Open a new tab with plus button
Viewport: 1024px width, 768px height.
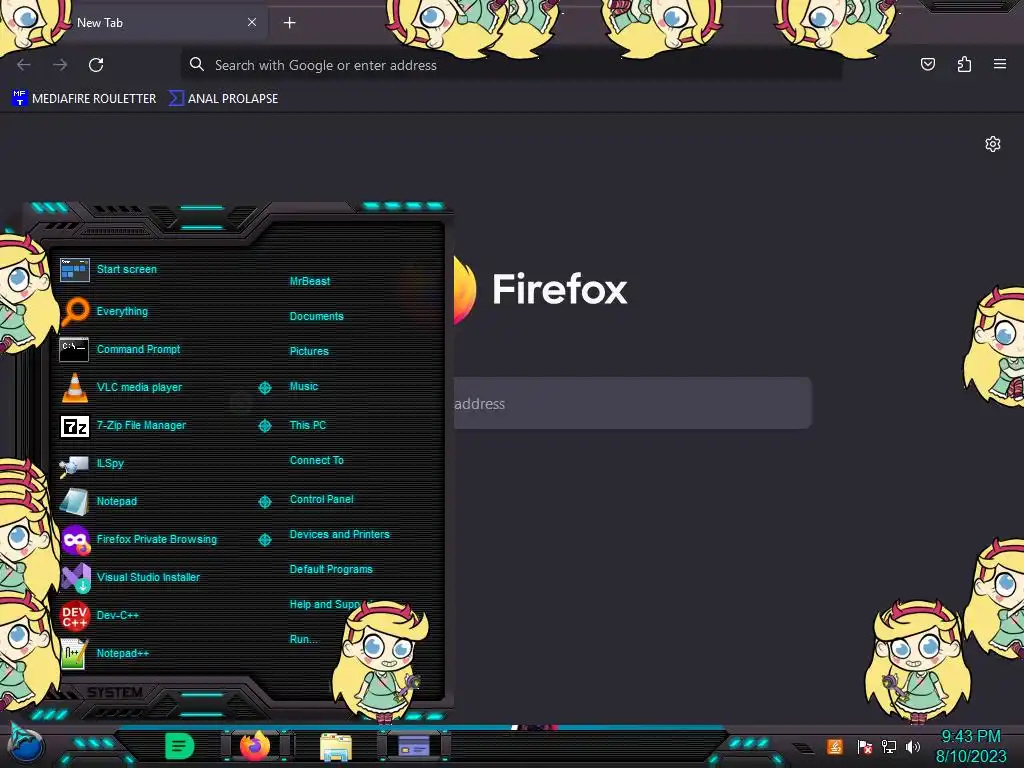[289, 23]
